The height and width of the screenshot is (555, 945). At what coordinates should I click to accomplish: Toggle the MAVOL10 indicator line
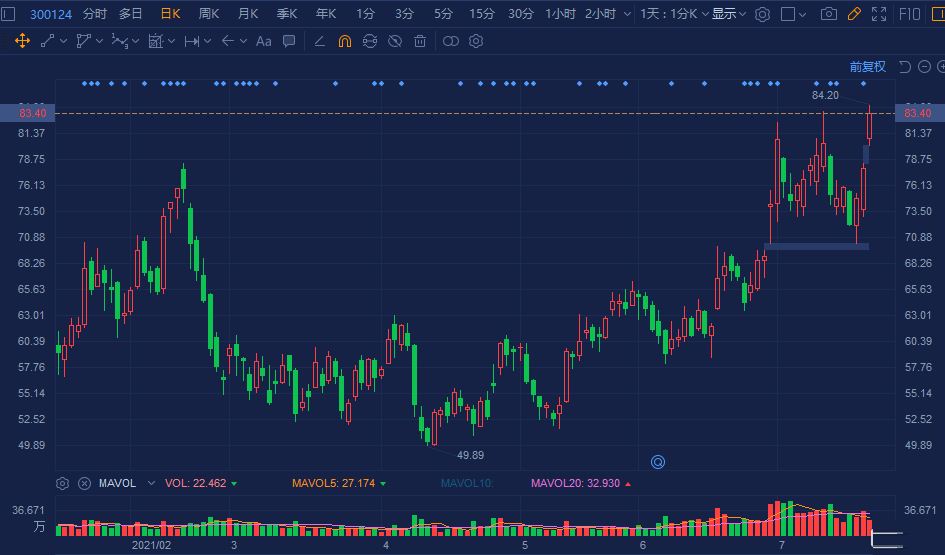tap(467, 483)
